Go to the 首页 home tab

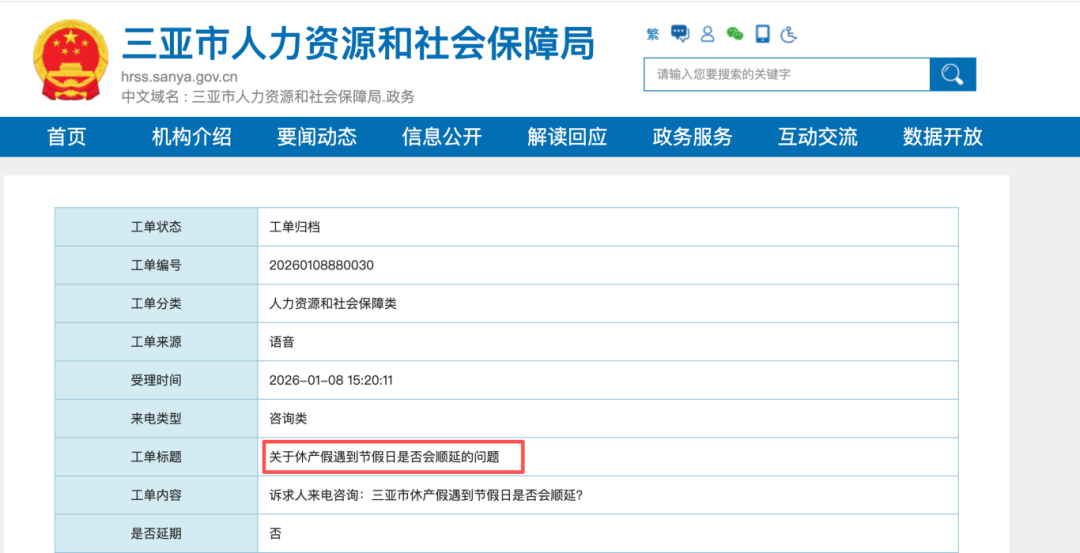click(67, 137)
